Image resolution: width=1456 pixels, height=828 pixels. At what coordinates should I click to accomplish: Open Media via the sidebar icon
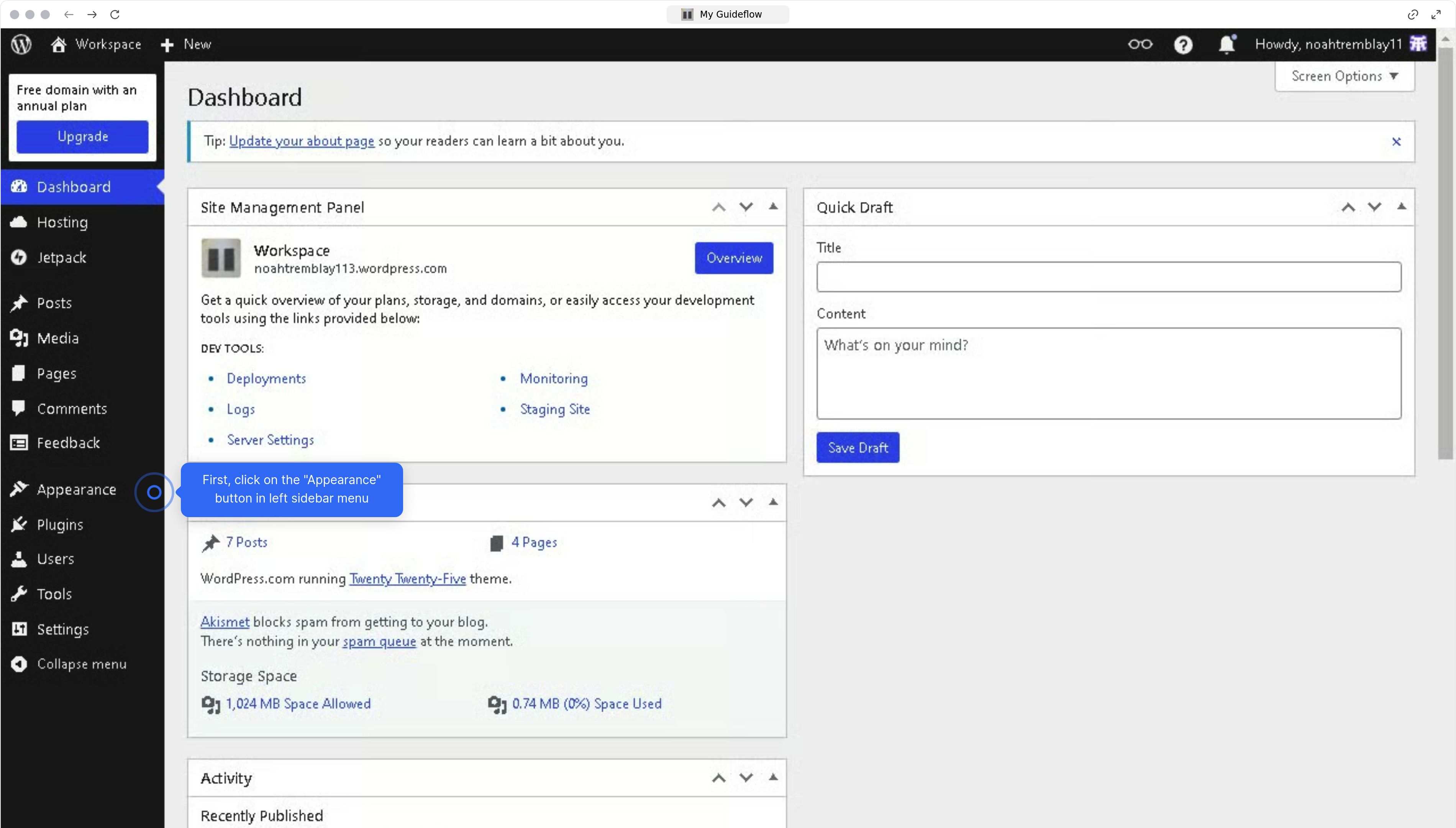point(18,338)
